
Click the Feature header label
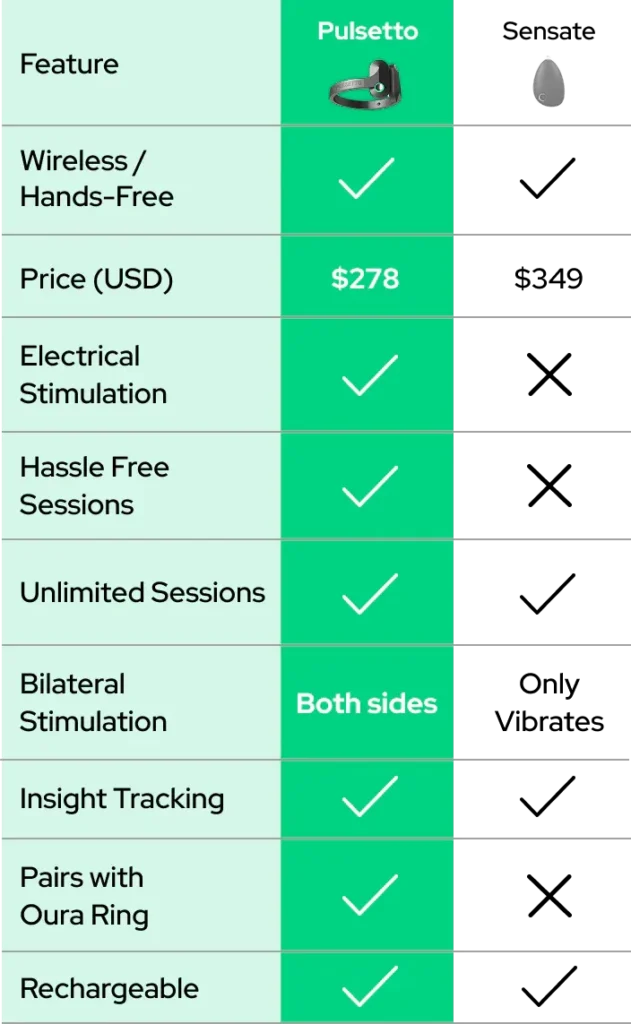click(x=69, y=64)
